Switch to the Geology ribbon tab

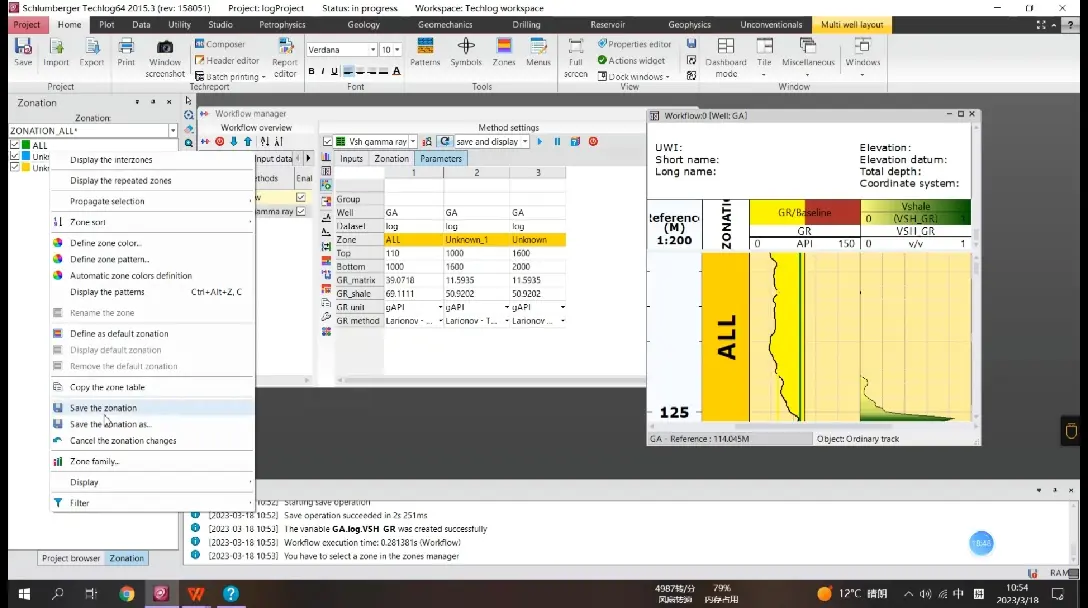364,24
